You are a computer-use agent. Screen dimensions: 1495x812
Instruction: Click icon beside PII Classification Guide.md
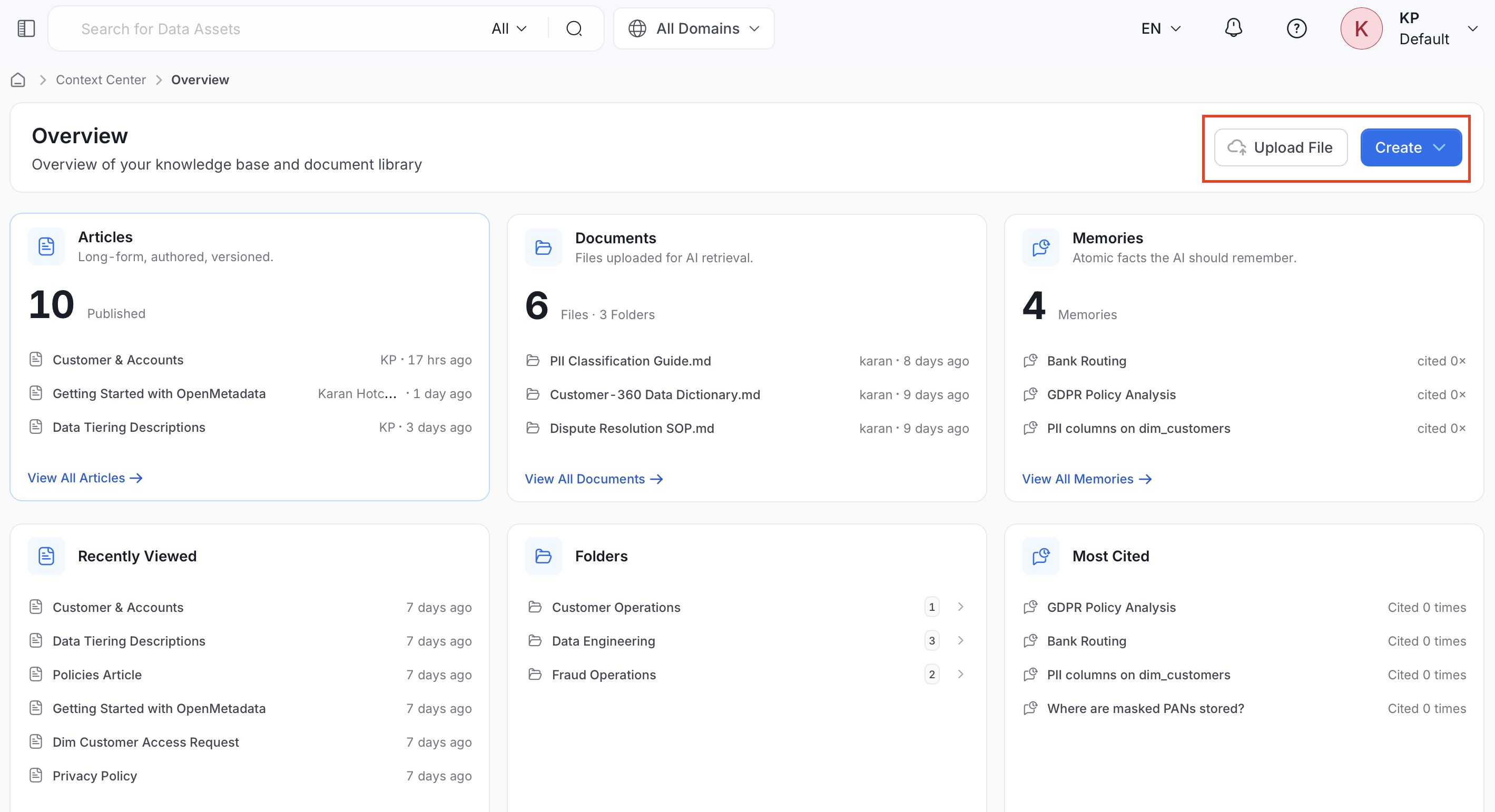533,361
